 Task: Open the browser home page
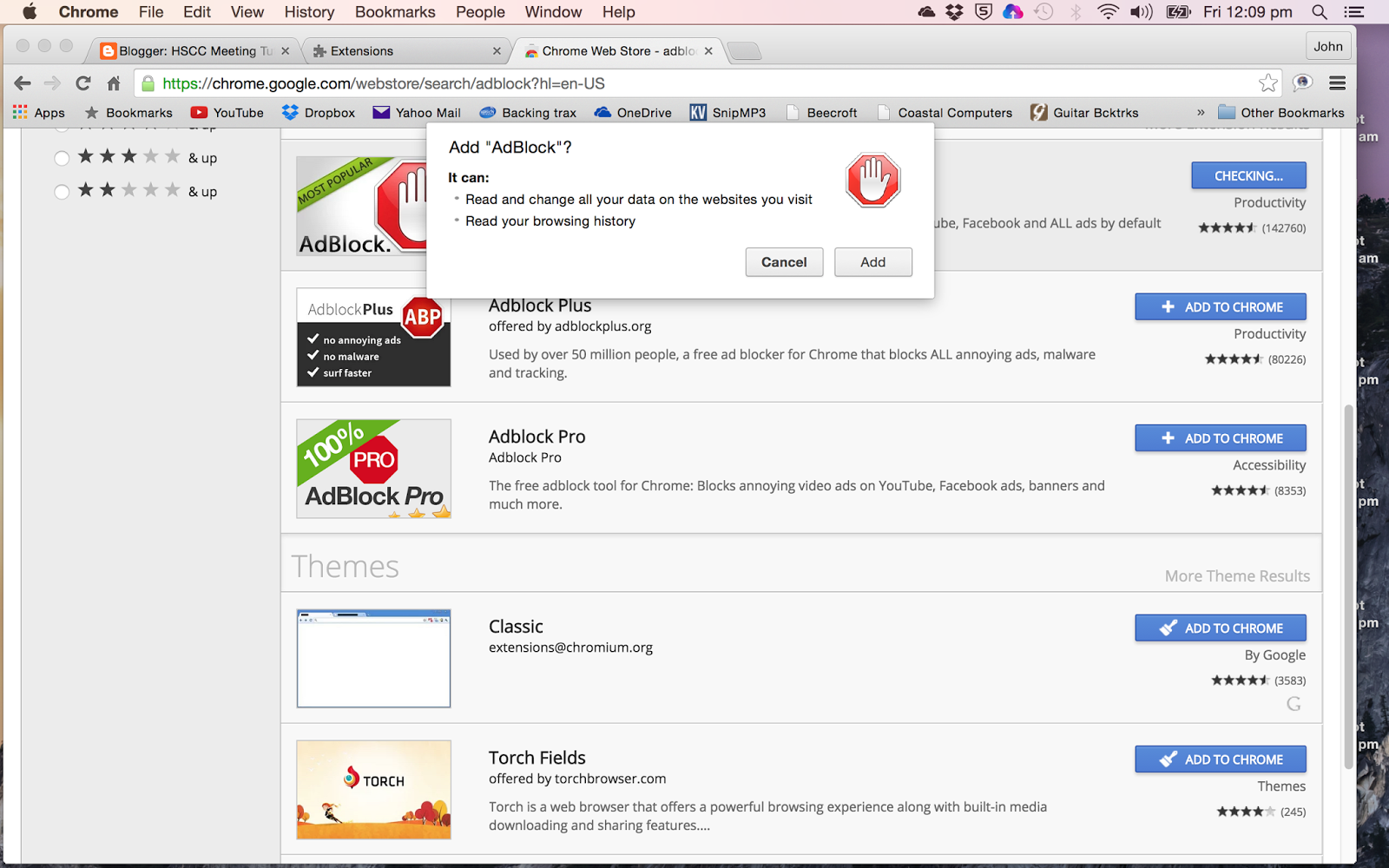[114, 83]
